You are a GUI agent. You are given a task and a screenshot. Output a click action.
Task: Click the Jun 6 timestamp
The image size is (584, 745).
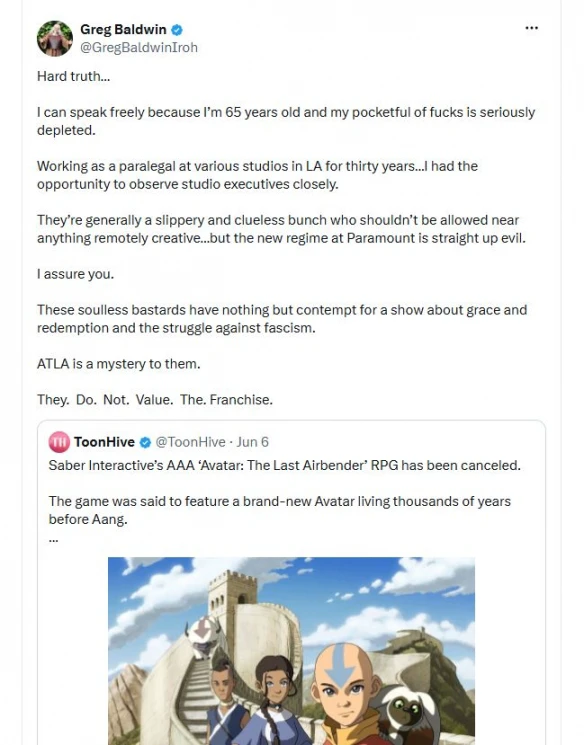(x=252, y=442)
